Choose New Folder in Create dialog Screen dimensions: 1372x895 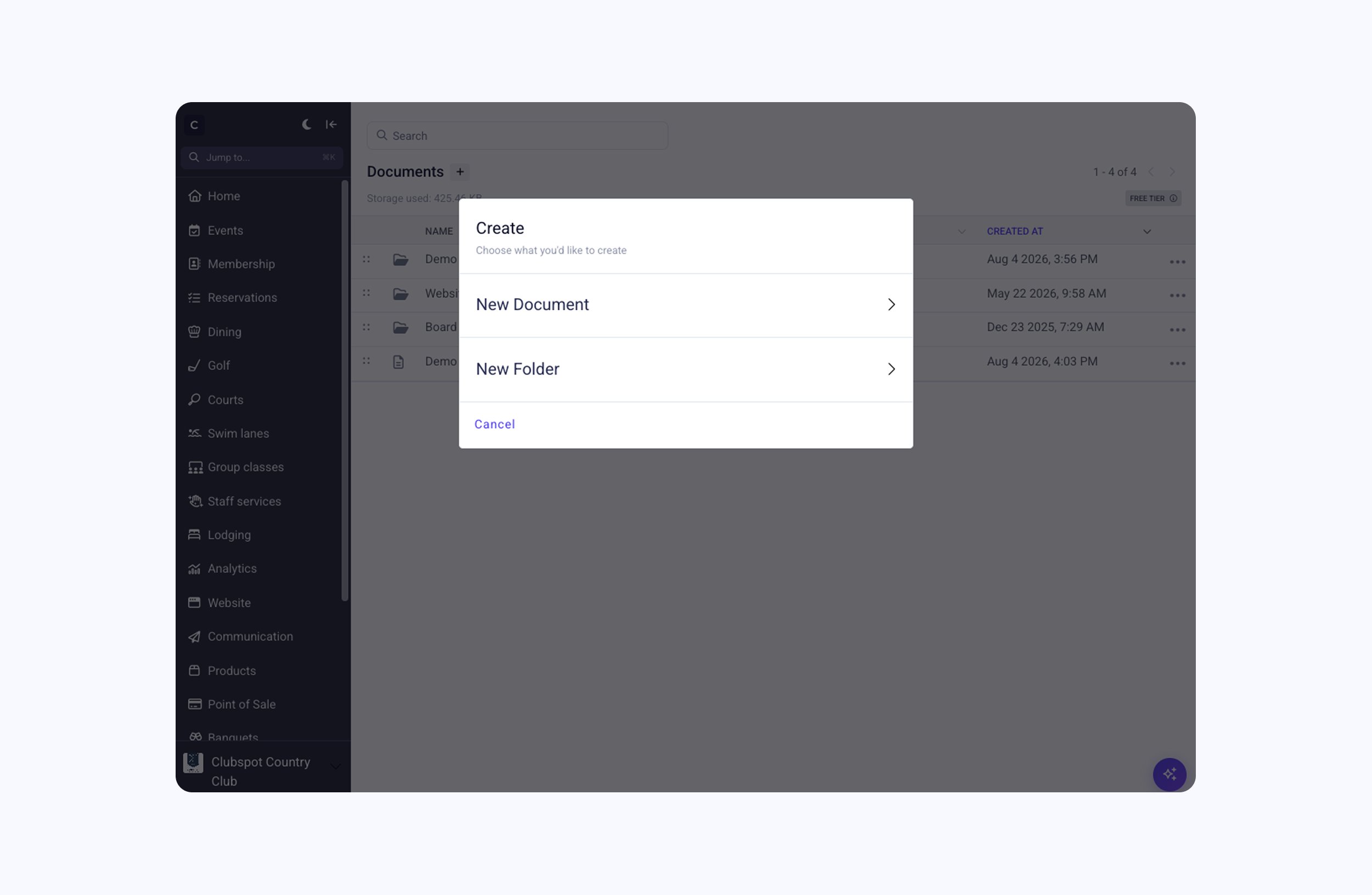click(685, 370)
